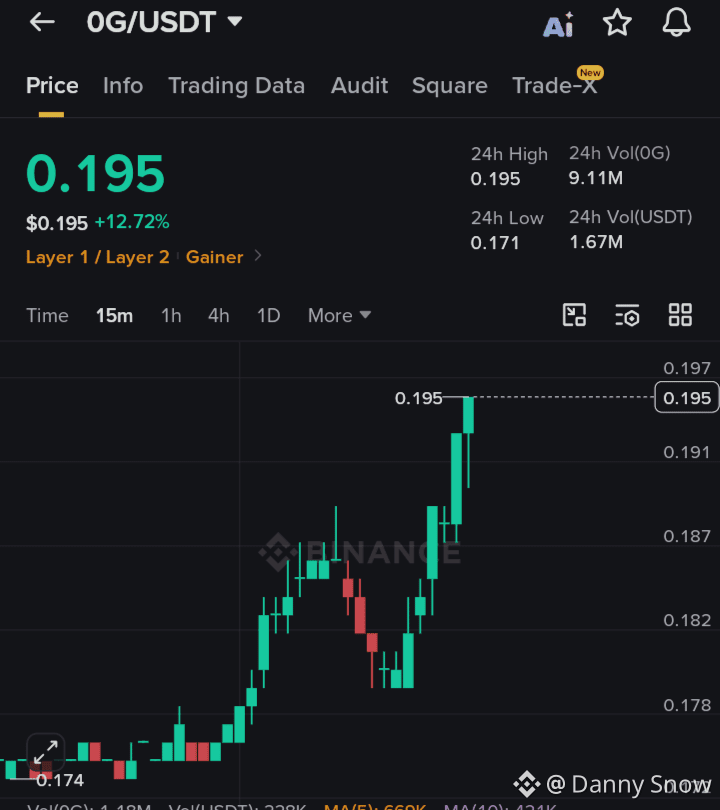Open the Gainer tag link
The height and width of the screenshot is (810, 720).
point(214,257)
